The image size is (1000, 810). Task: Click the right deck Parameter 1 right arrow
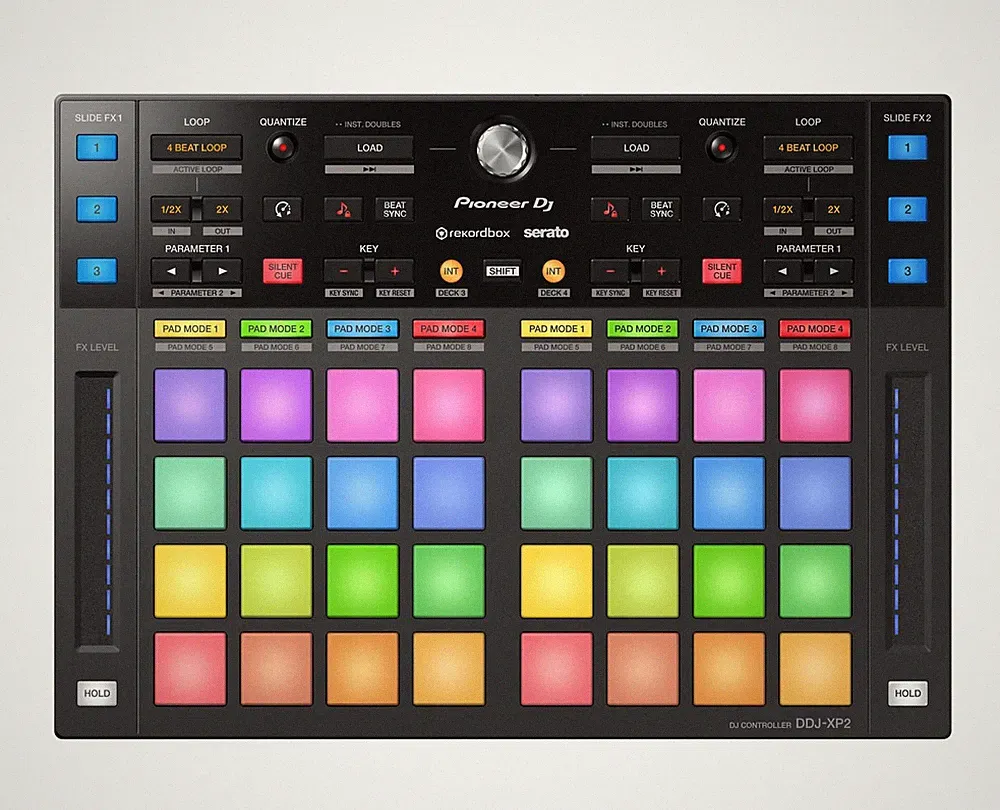click(x=834, y=271)
